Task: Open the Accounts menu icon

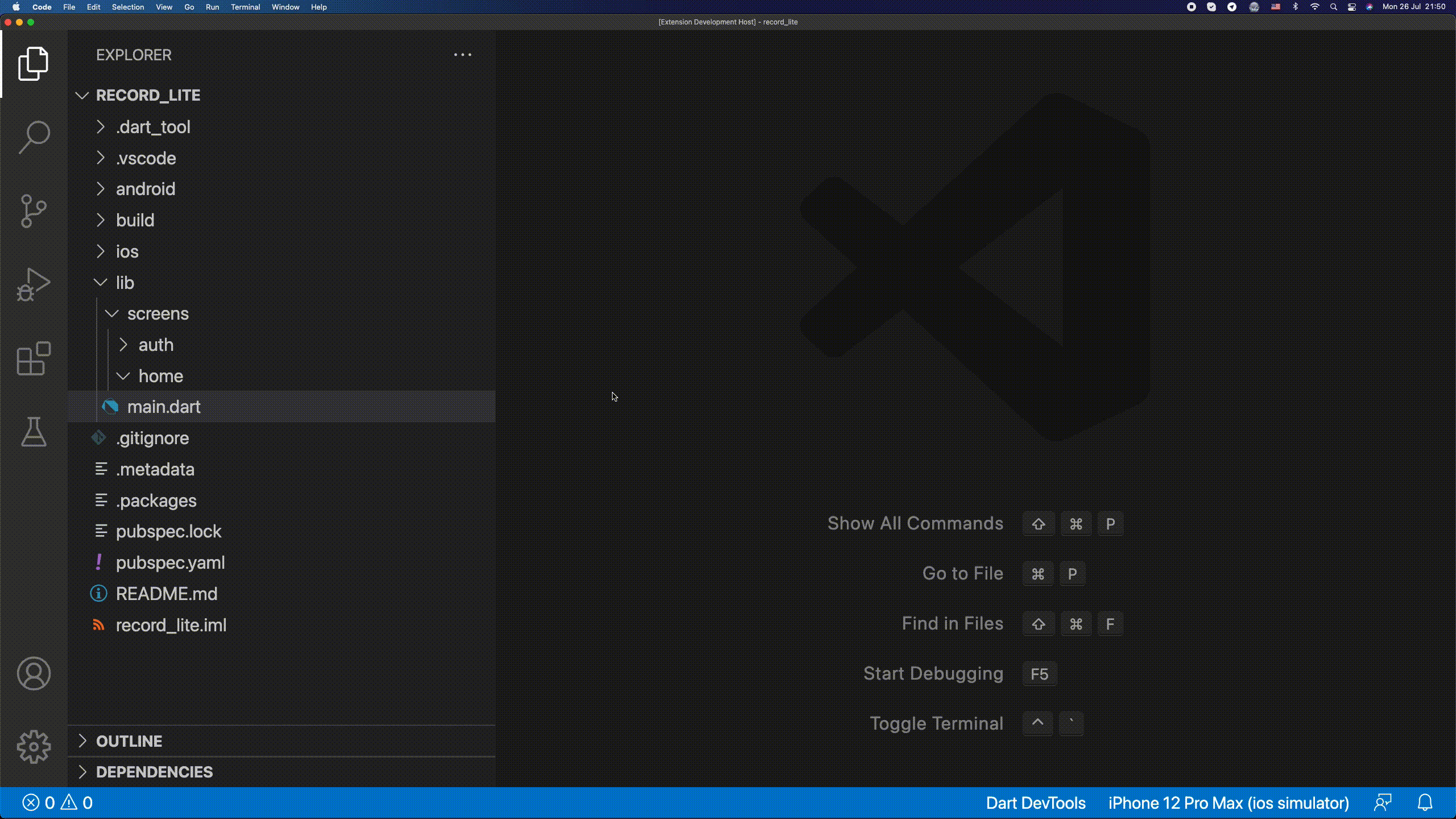Action: (x=34, y=673)
